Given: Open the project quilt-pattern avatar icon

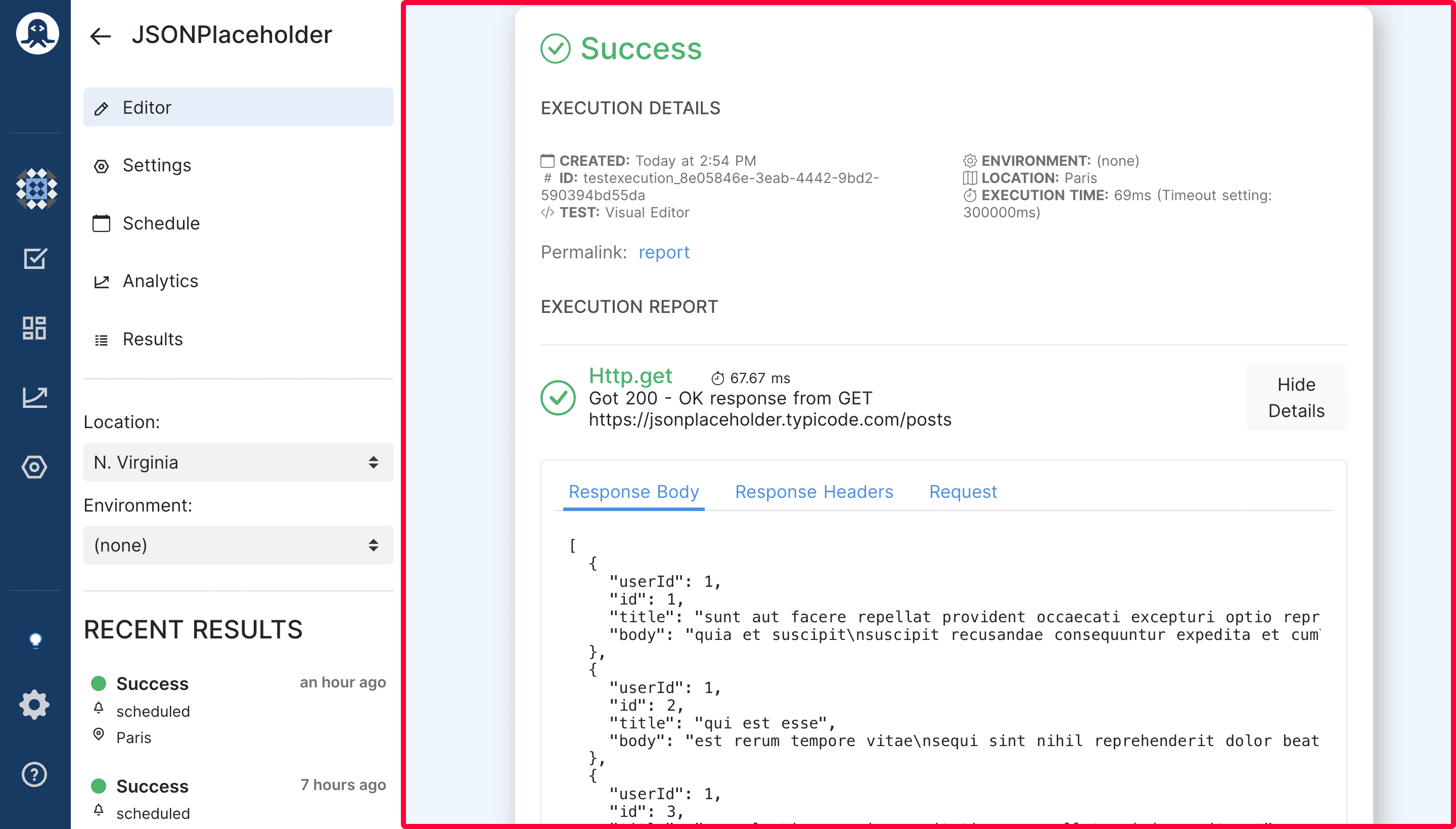Looking at the screenshot, I should tap(36, 189).
